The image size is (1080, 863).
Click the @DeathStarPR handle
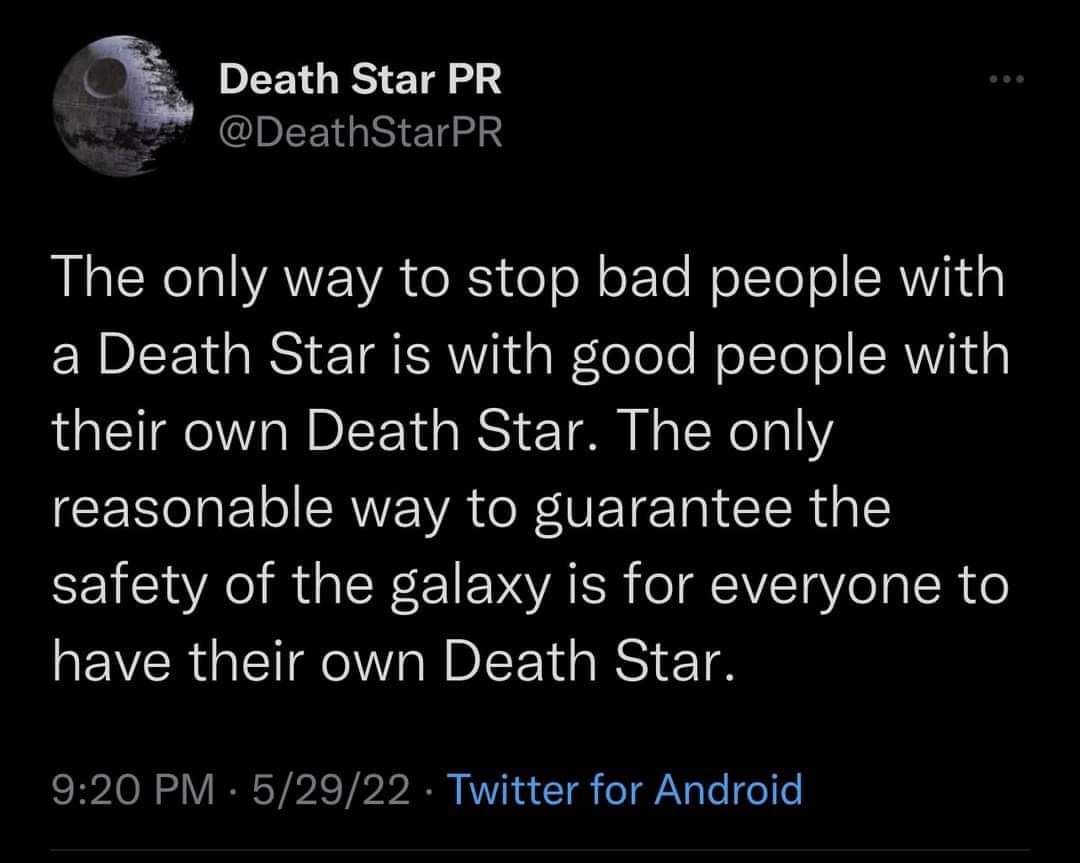click(360, 132)
